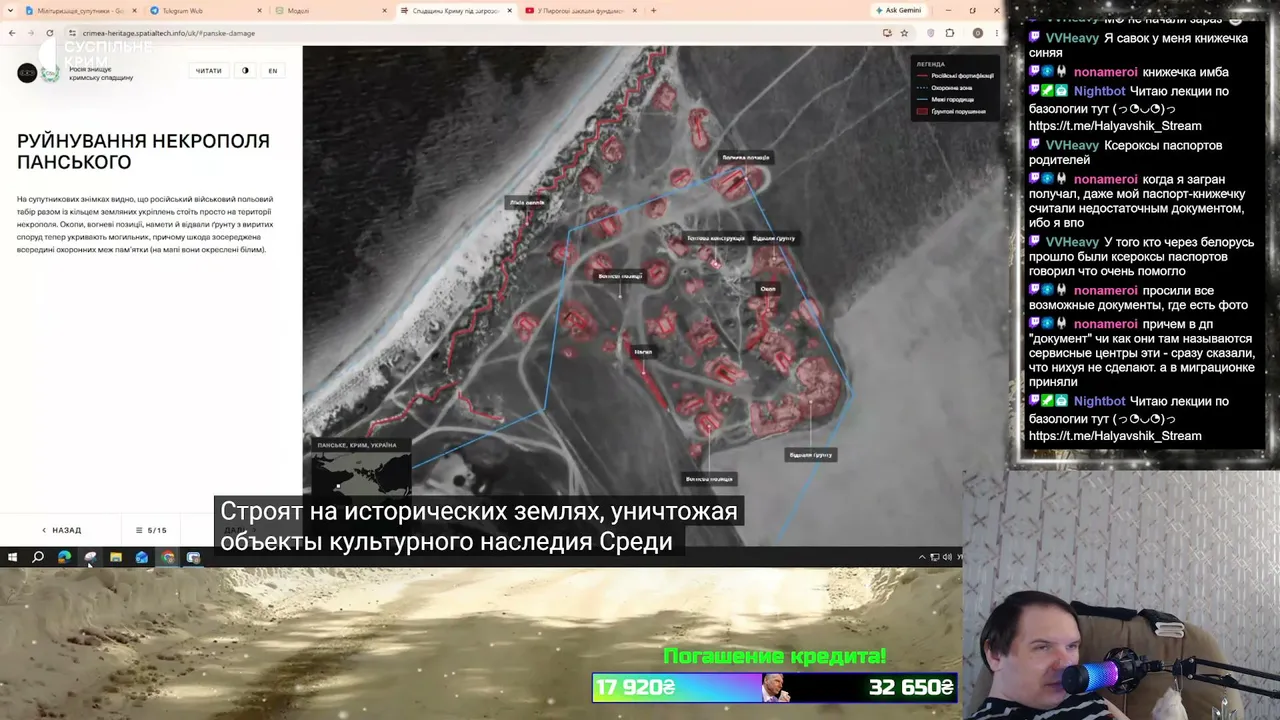Toggle the contrast theme button
Screen dimensions: 1280x720
tap(245, 71)
